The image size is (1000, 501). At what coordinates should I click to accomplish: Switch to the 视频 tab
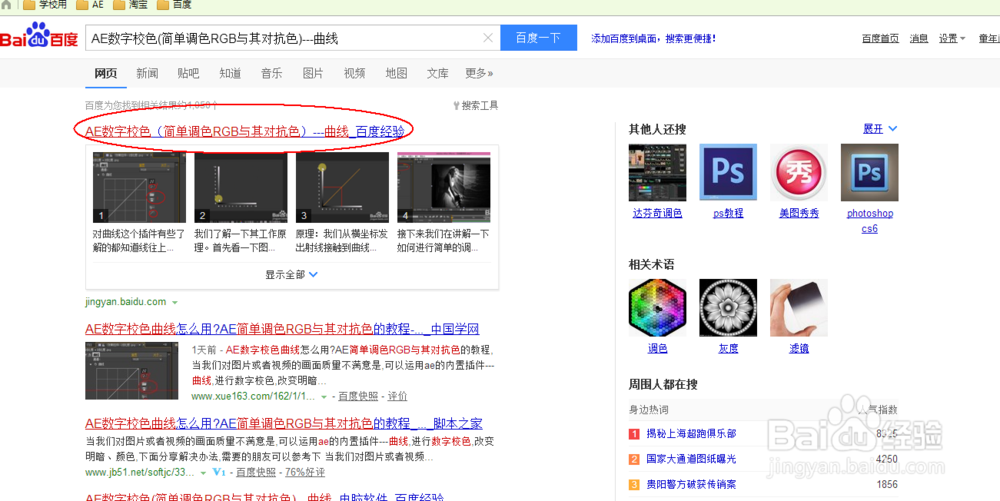point(355,73)
